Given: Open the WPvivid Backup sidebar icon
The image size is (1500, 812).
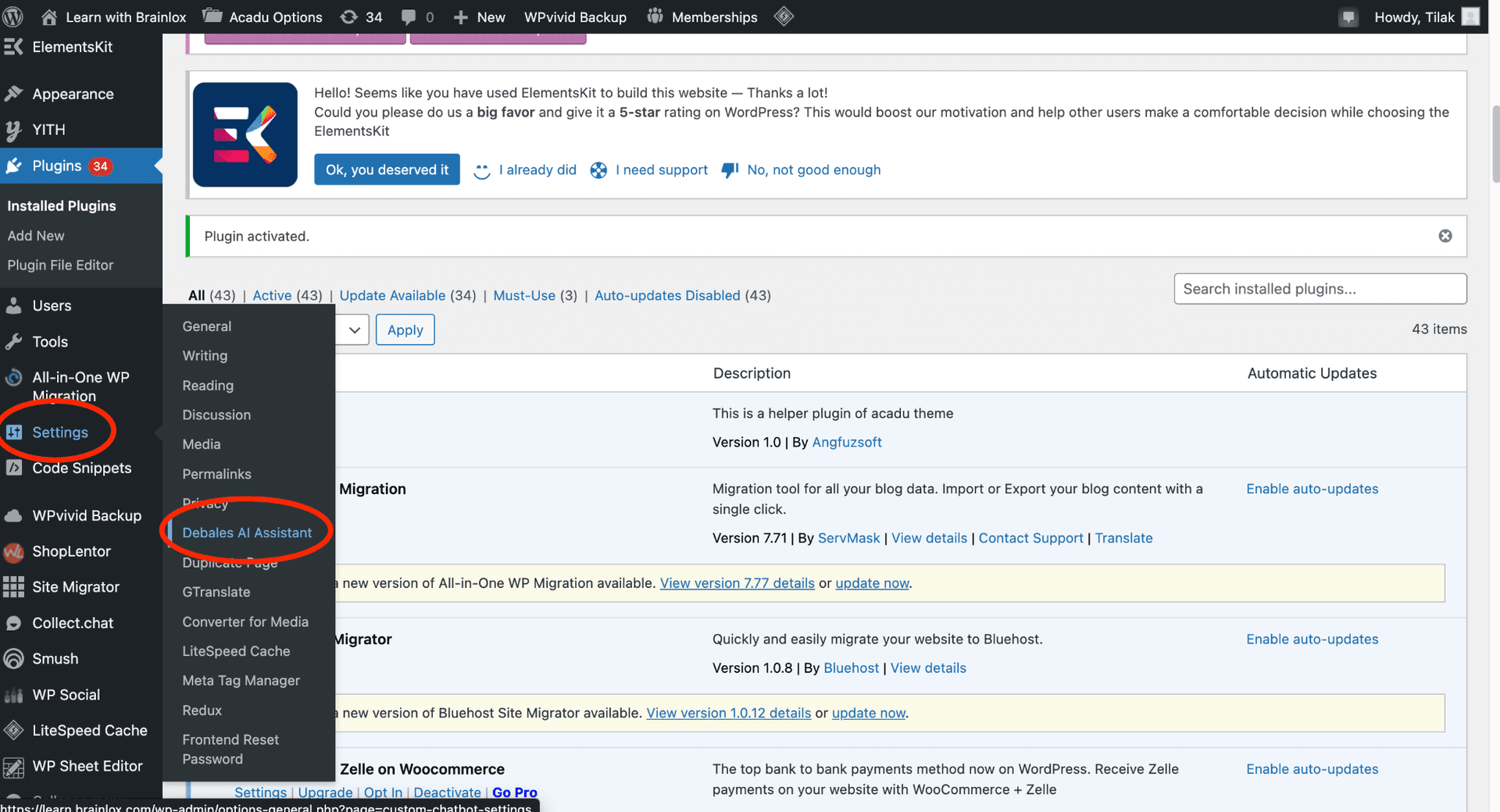Looking at the screenshot, I should [14, 515].
